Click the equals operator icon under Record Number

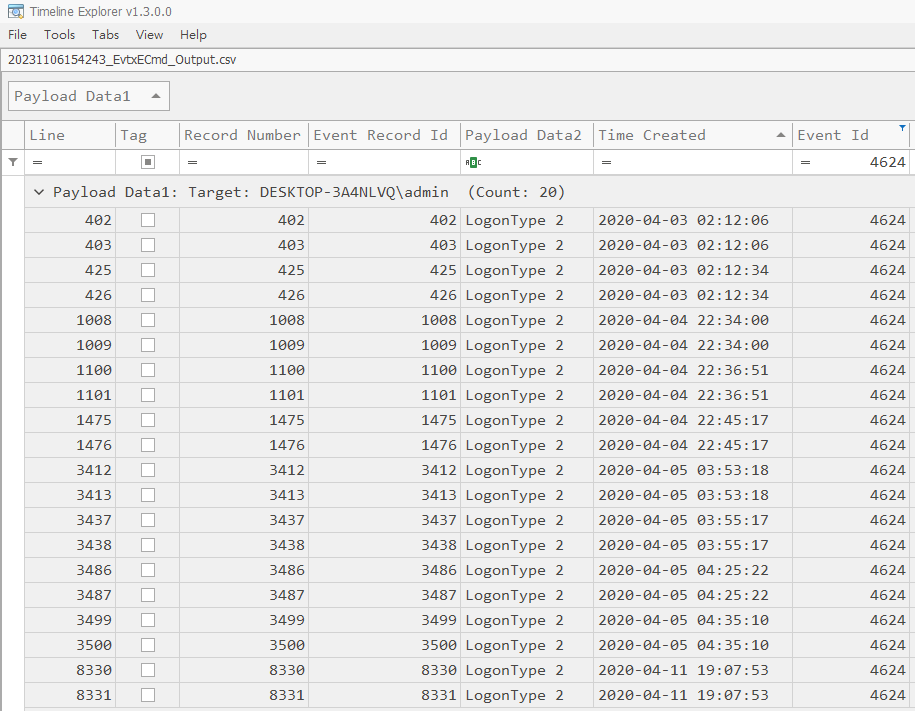[192, 162]
